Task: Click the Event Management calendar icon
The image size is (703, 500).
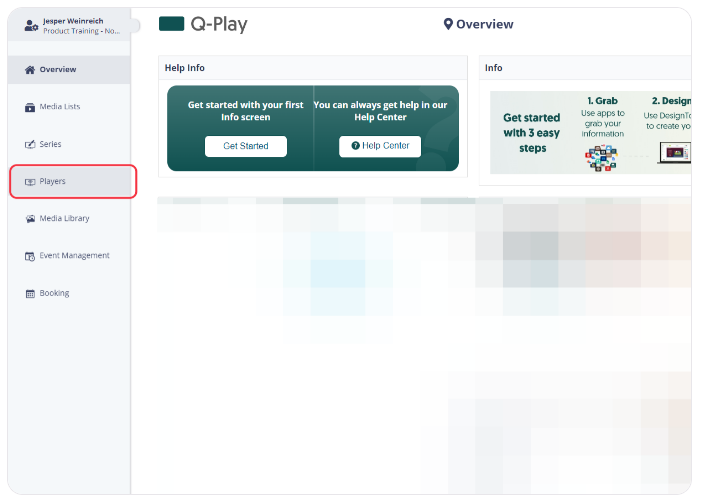Action: point(30,256)
